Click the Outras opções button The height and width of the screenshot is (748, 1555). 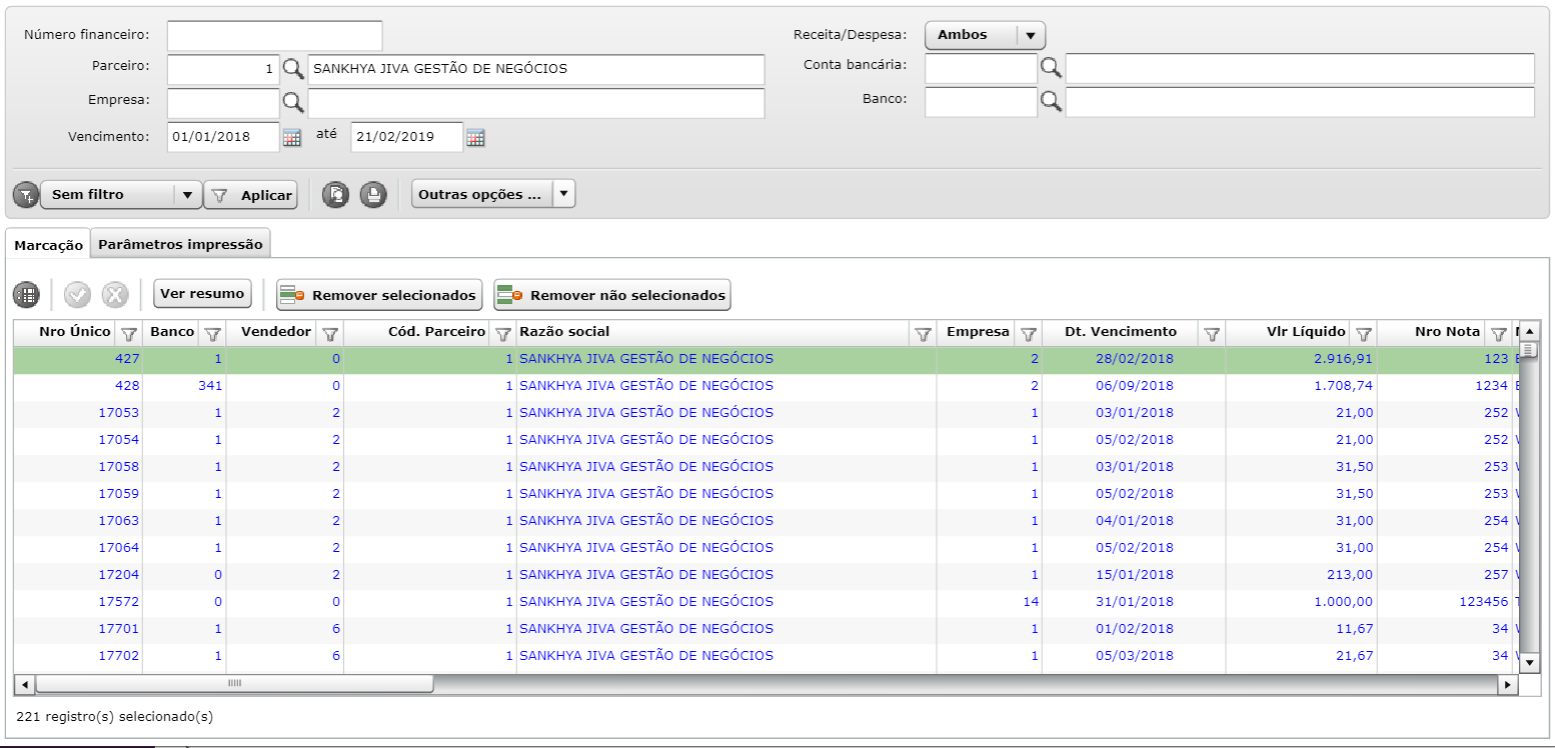(482, 195)
